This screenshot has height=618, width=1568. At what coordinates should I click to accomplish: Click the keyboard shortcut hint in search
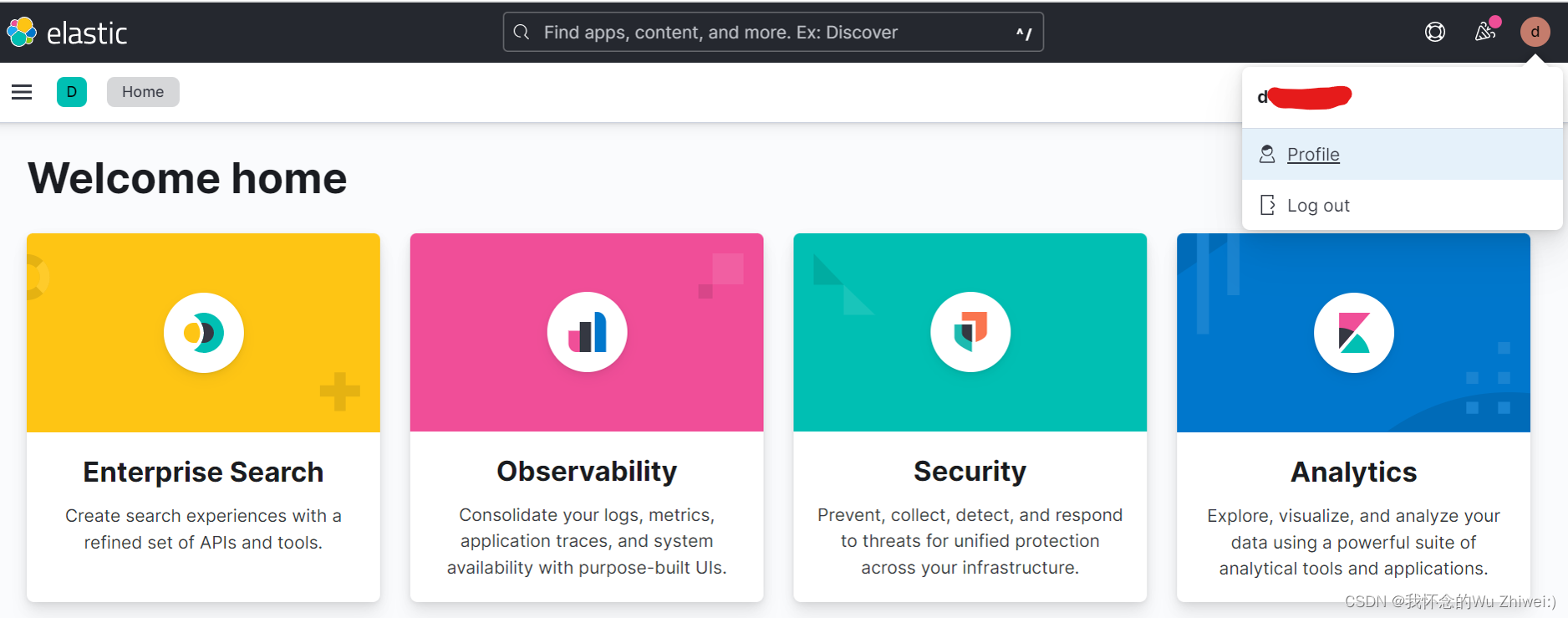1024,33
